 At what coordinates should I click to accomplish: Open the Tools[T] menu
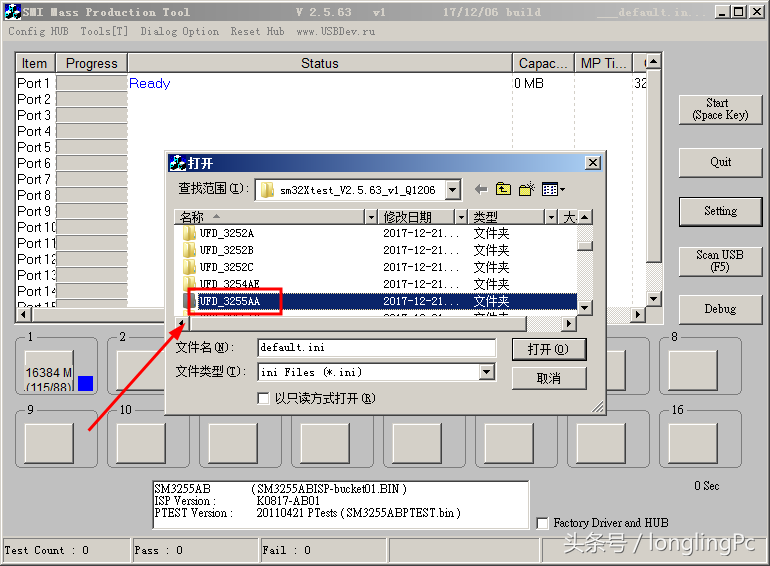tap(104, 31)
